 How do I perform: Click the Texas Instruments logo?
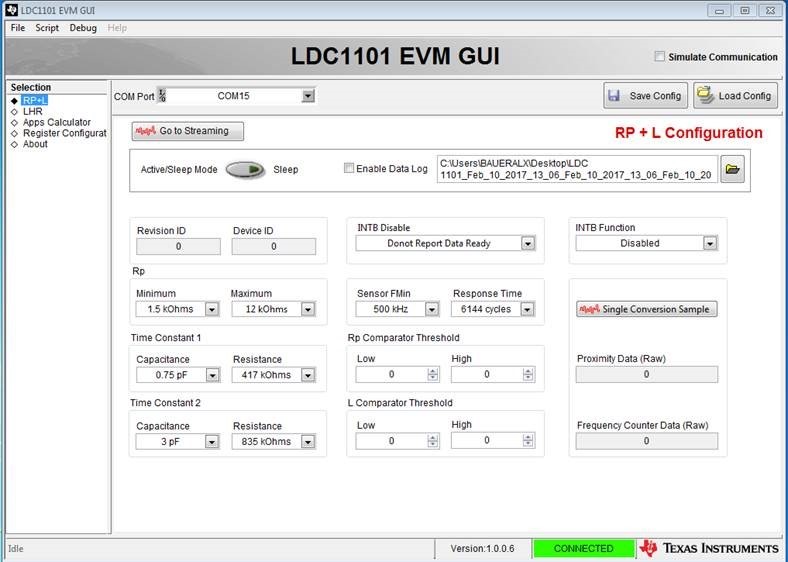(709, 548)
